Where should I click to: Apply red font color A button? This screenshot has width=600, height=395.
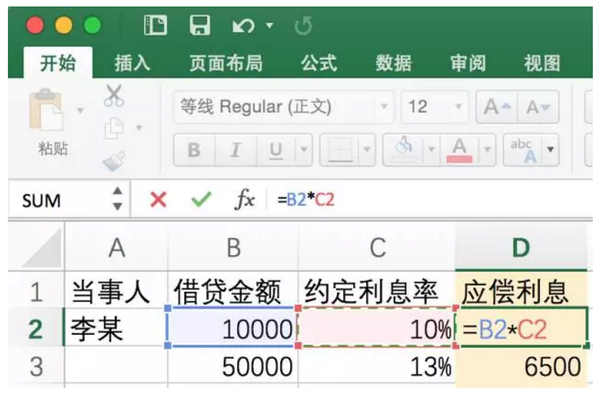click(x=459, y=149)
